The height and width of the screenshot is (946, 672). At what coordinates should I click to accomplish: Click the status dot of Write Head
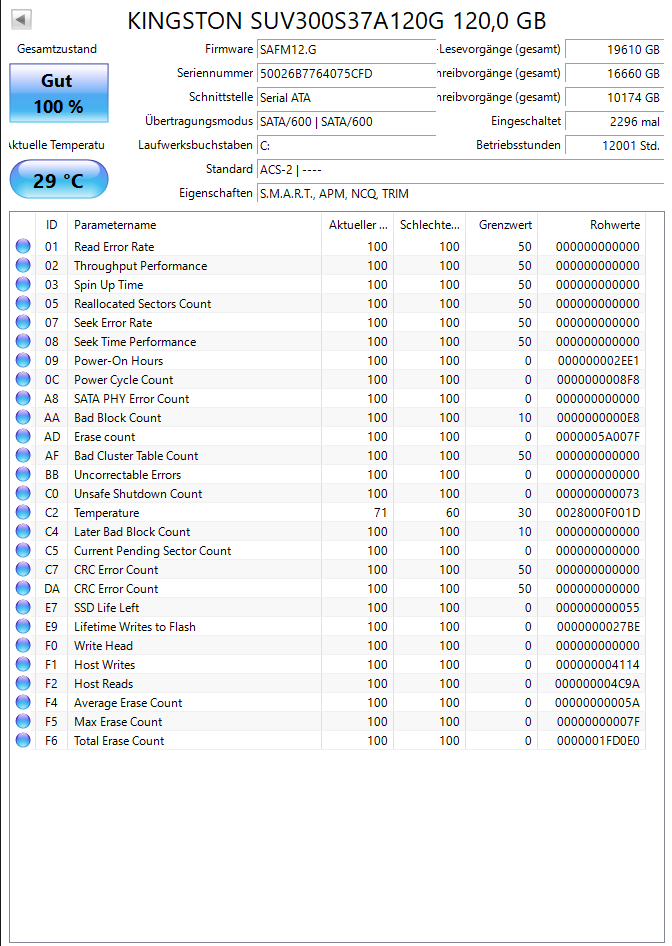pyautogui.click(x=23, y=646)
